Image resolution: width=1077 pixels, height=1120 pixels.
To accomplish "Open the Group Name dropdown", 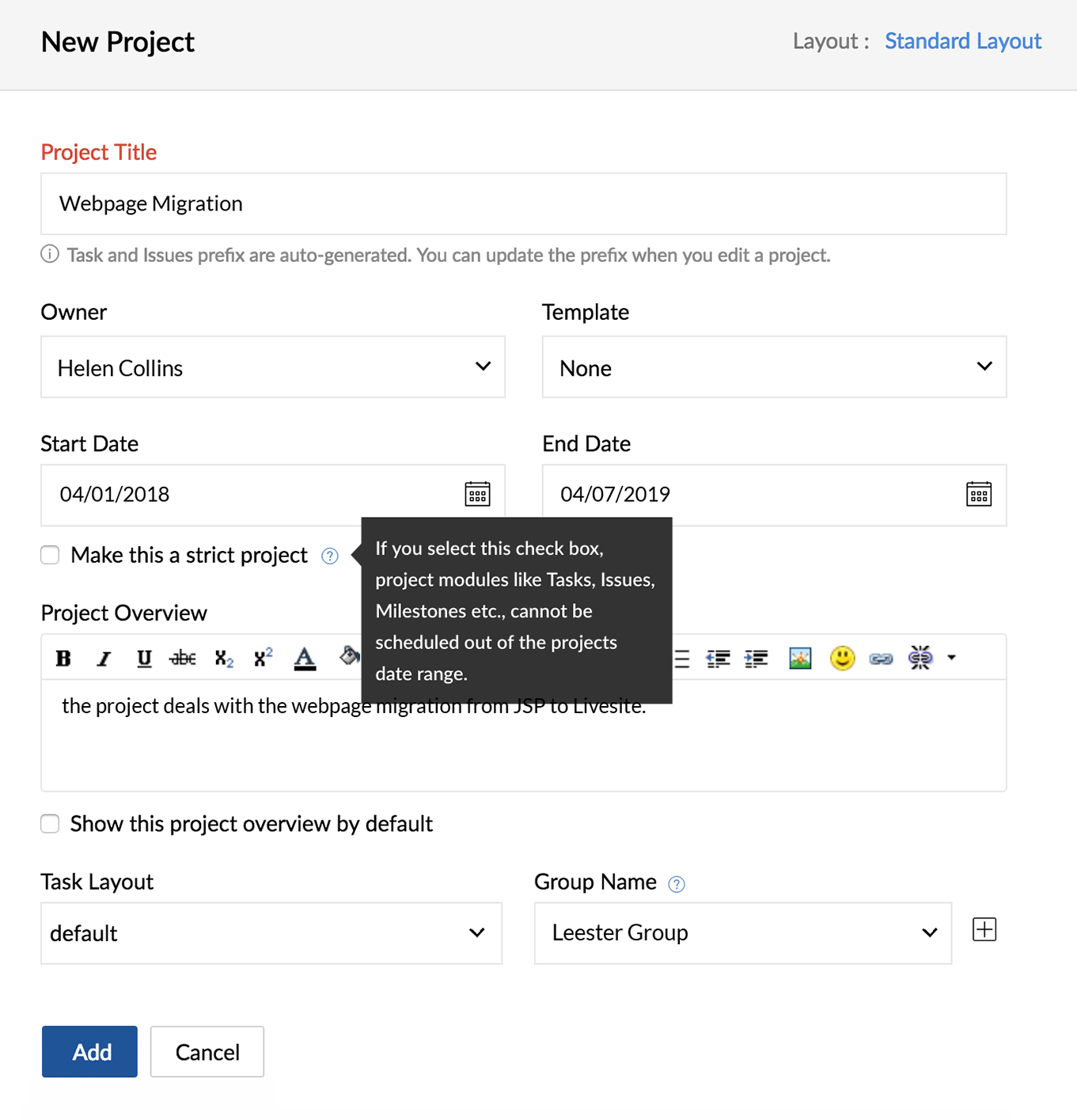I will [x=743, y=933].
